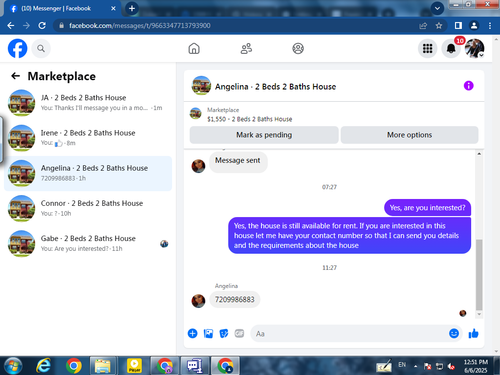Open the tab search dropdown arrow
Screen dimensions: 500x375
[x=437, y=8]
